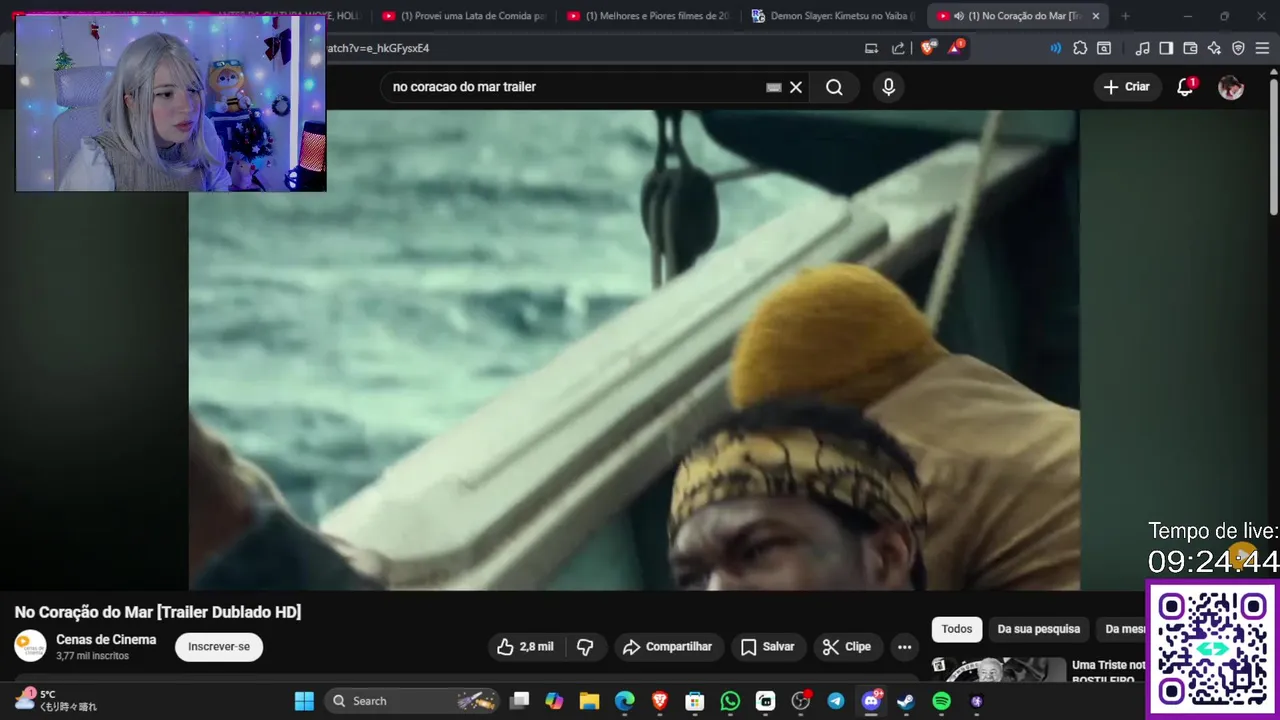
Task: Click the blue casting icon in toolbar
Action: pyautogui.click(x=1056, y=48)
